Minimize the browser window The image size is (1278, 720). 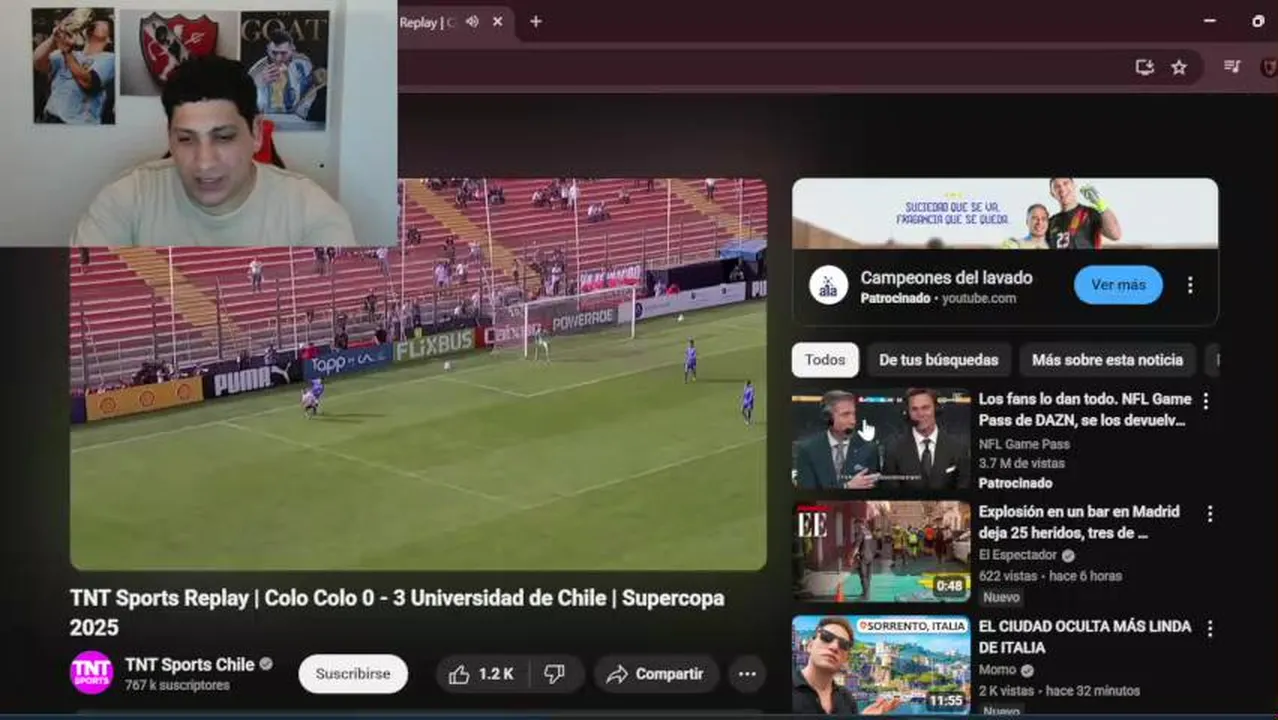(1210, 21)
